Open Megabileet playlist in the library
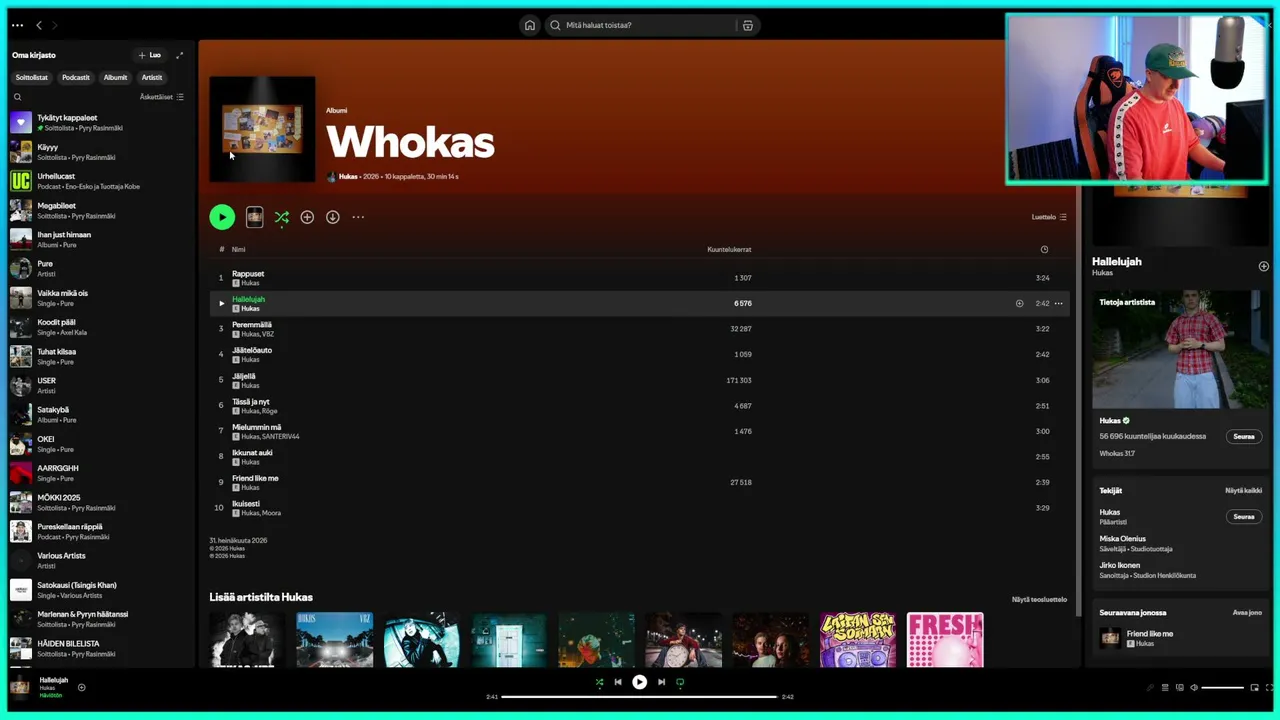This screenshot has width=1280, height=720. click(x=98, y=210)
